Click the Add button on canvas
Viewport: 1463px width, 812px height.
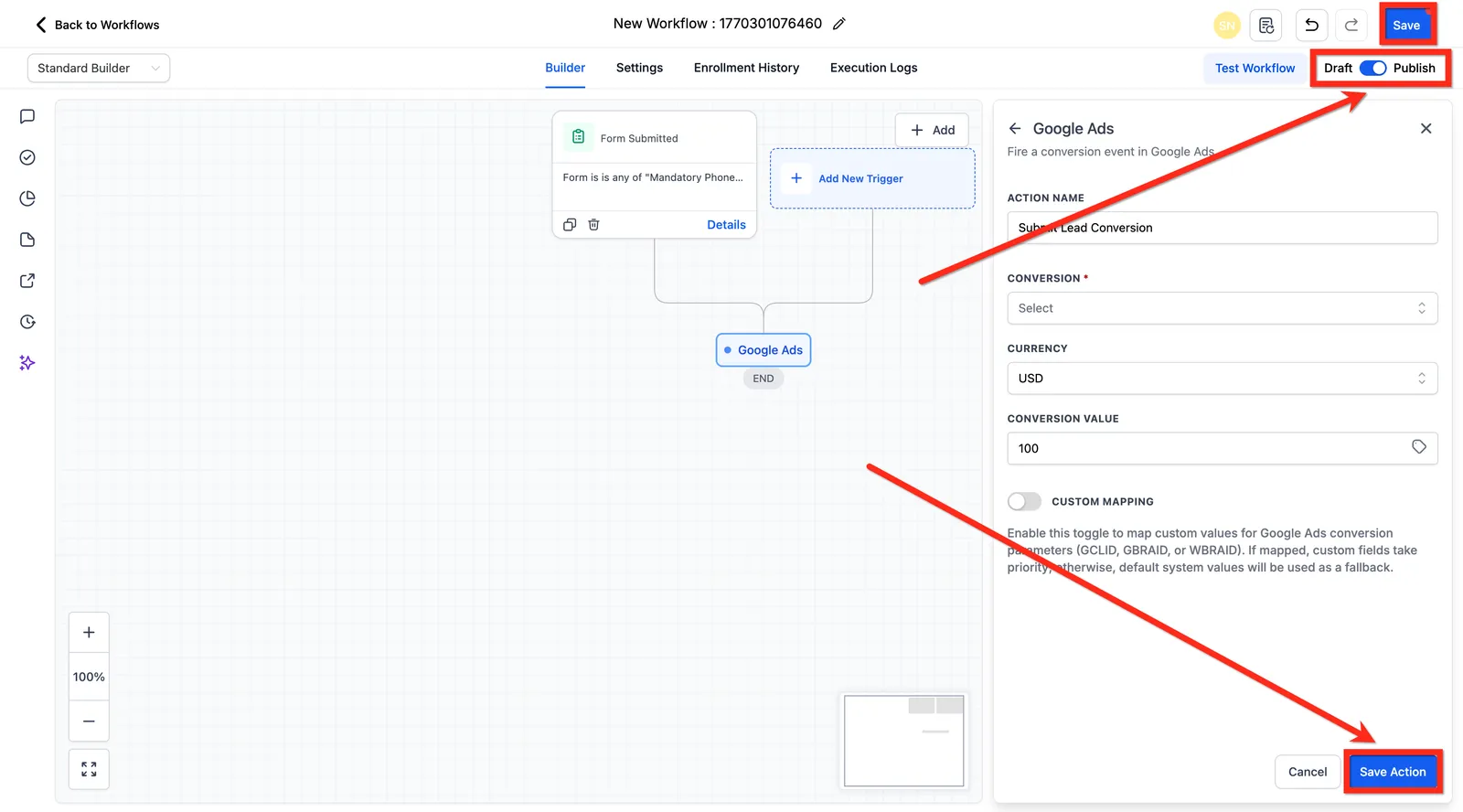pos(932,130)
